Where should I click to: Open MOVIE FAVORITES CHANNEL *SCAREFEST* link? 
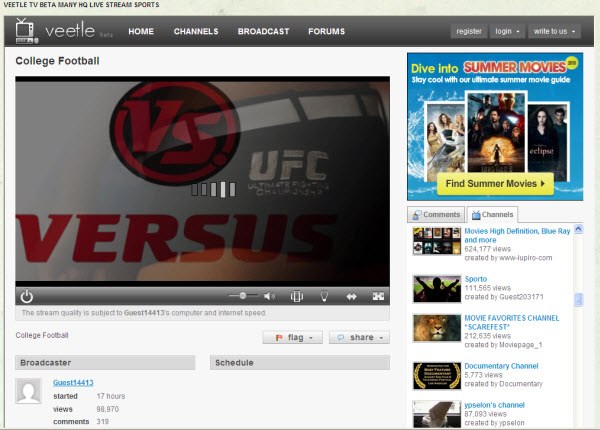pos(512,322)
